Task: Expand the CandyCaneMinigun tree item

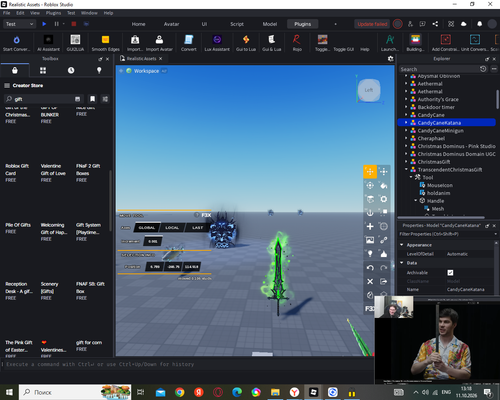Action: pyautogui.click(x=406, y=131)
